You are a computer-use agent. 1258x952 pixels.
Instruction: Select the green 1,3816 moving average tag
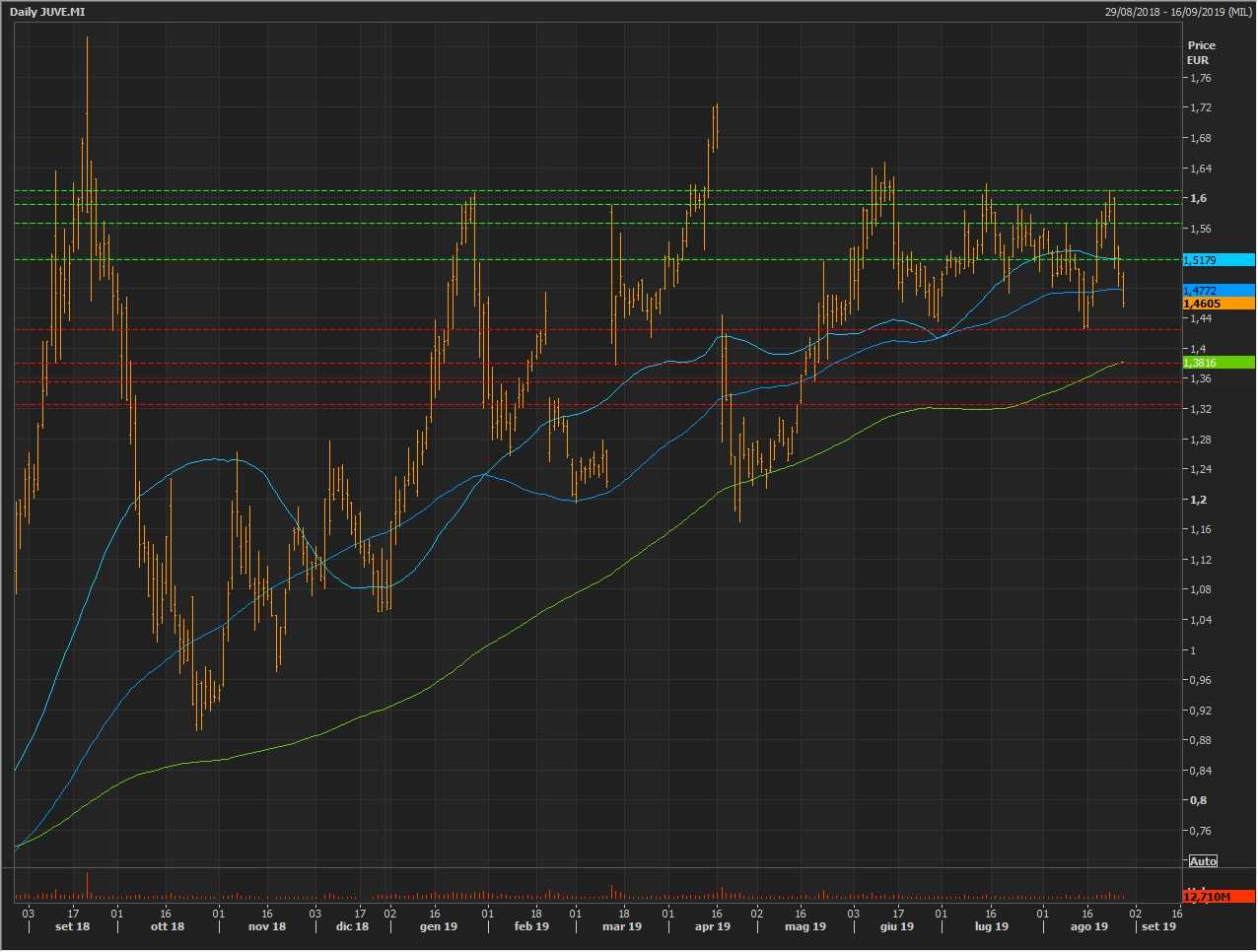(1218, 363)
